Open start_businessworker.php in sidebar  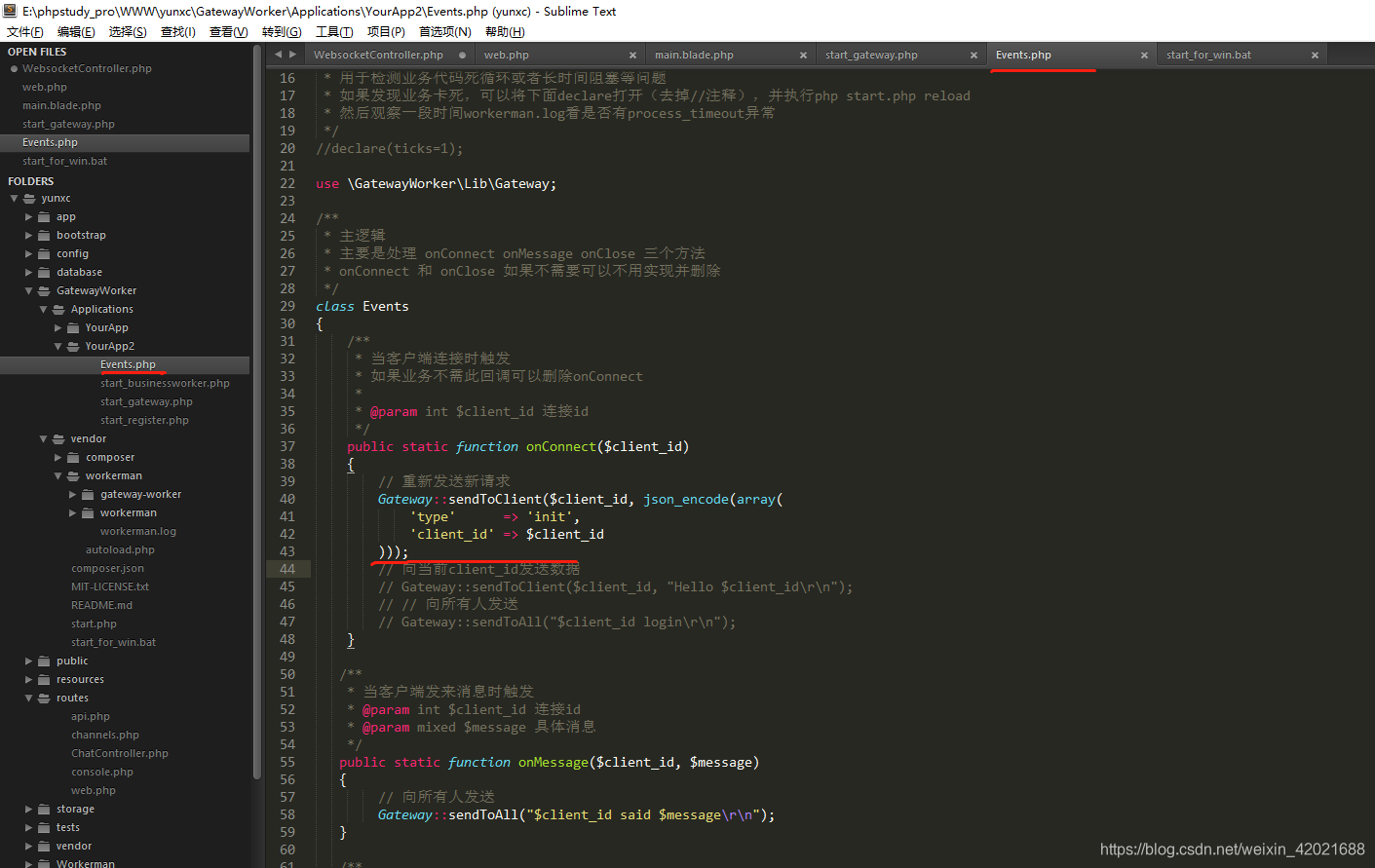pyautogui.click(x=165, y=383)
